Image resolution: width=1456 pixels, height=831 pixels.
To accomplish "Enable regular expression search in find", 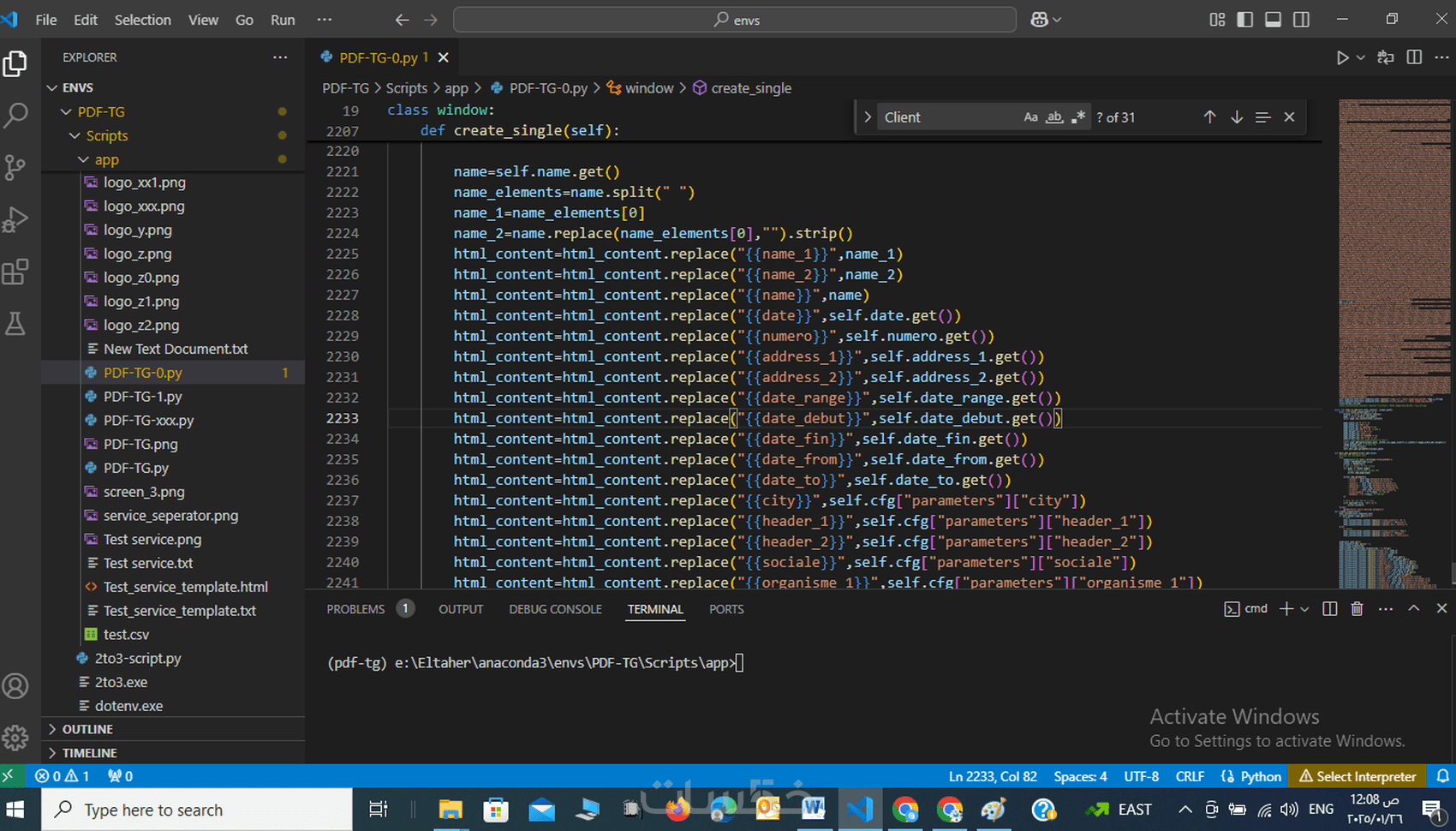I will pos(1078,117).
